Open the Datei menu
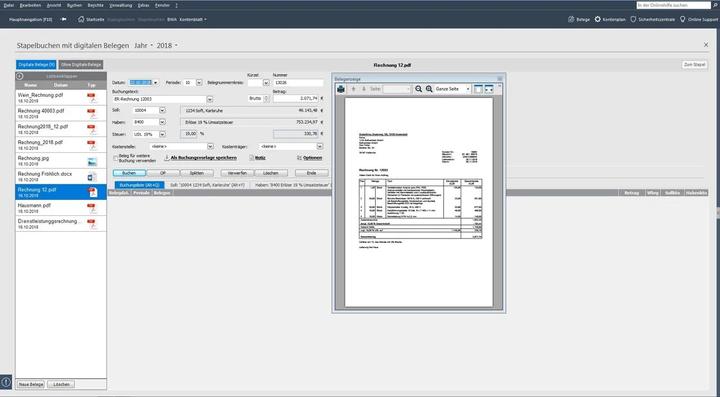Image resolution: width=720 pixels, height=397 pixels. 8,5
